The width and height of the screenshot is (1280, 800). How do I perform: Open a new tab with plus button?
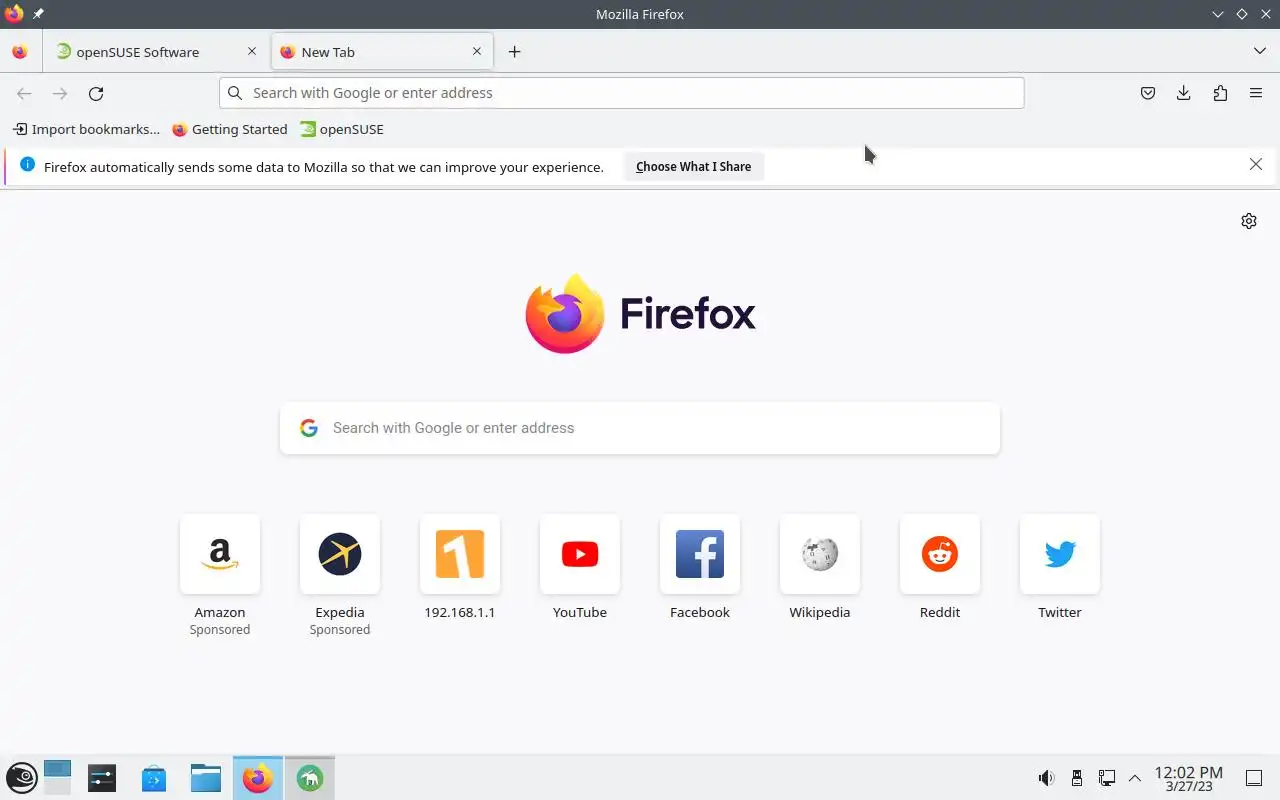[514, 52]
